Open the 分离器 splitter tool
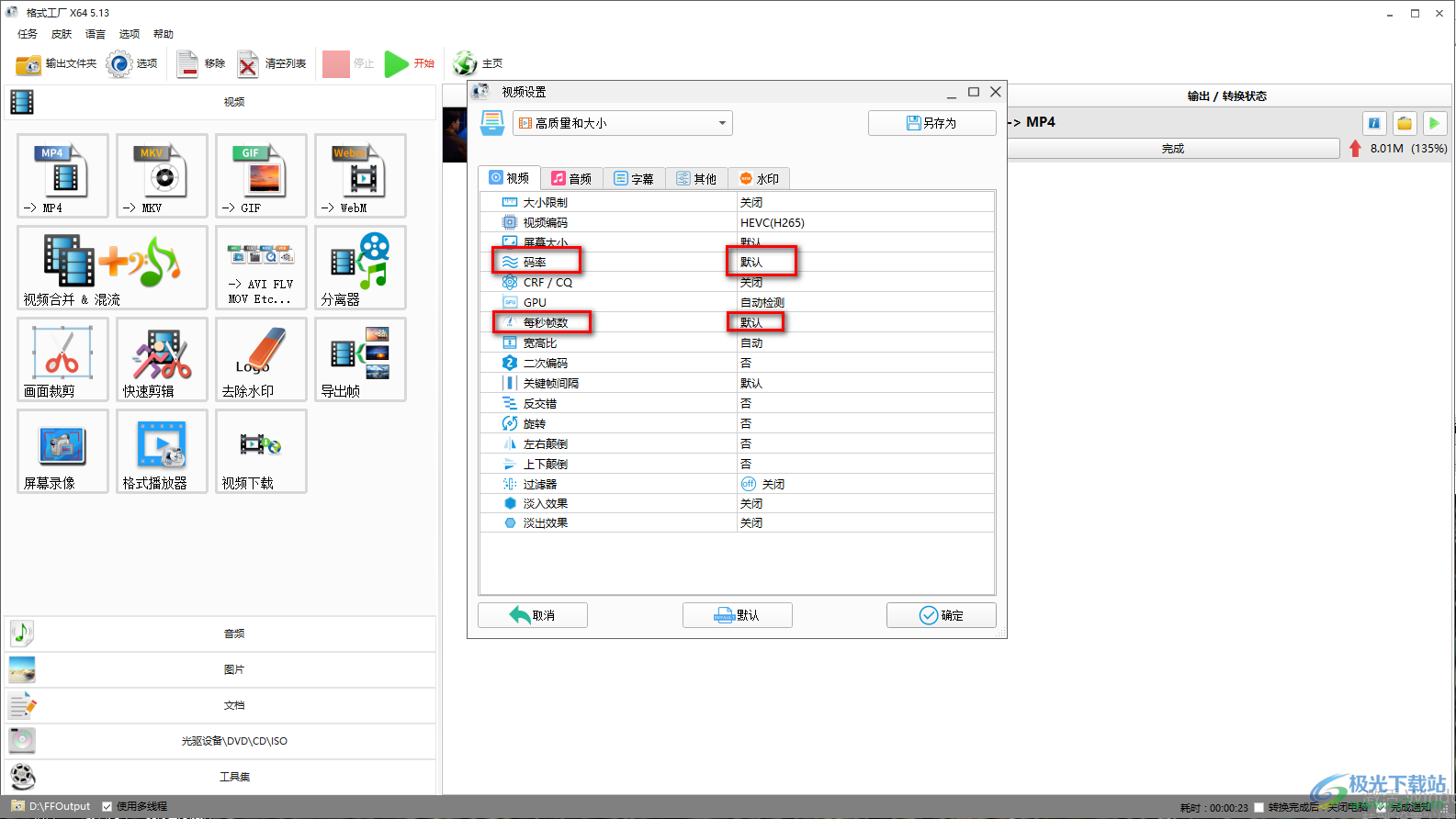The height and width of the screenshot is (819, 1456). [360, 267]
